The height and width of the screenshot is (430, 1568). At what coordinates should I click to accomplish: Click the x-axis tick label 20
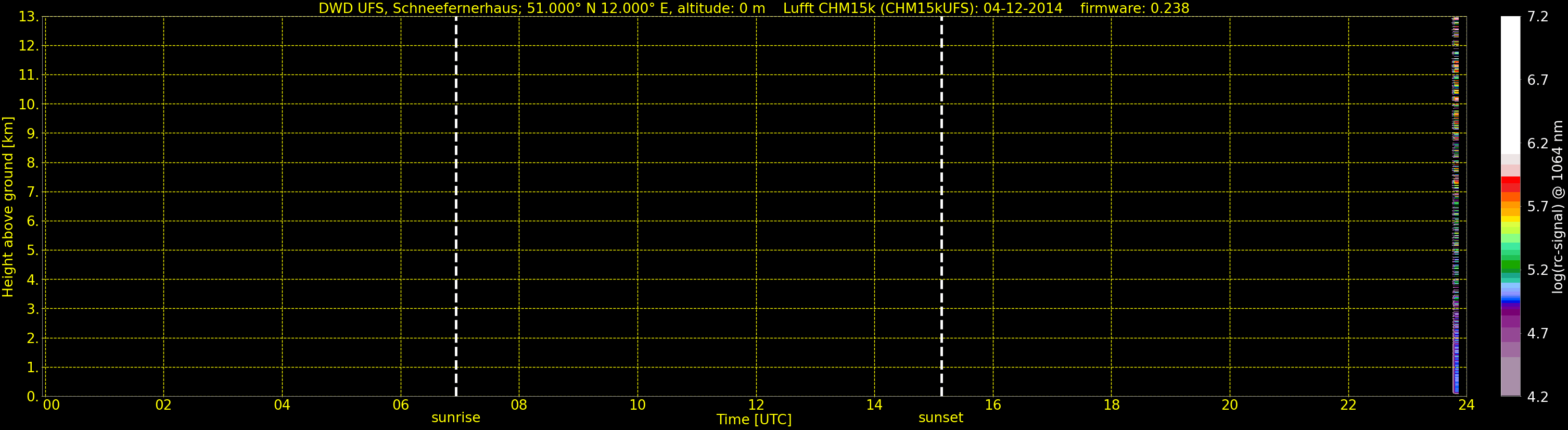tap(1230, 406)
